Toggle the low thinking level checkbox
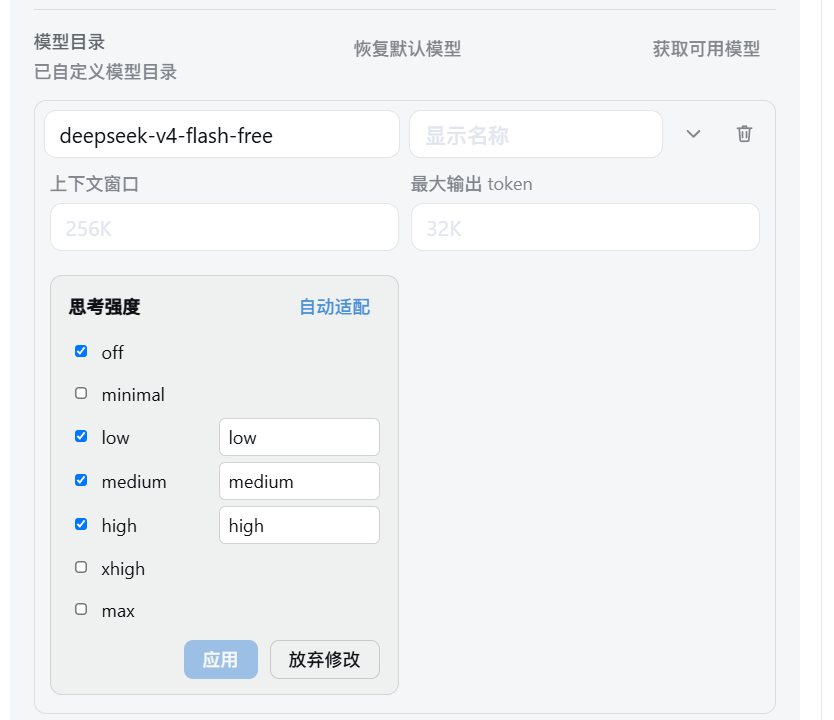Screen dimensions: 834x720 point(81,437)
